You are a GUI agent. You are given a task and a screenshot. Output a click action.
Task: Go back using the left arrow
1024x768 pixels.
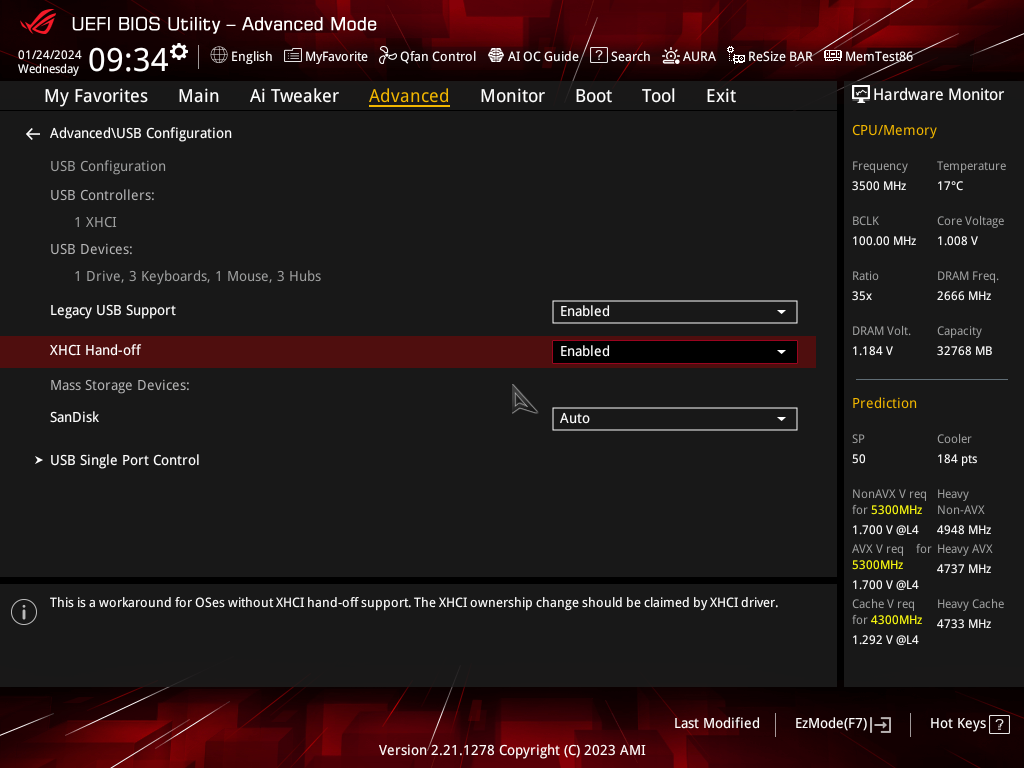click(x=33, y=133)
